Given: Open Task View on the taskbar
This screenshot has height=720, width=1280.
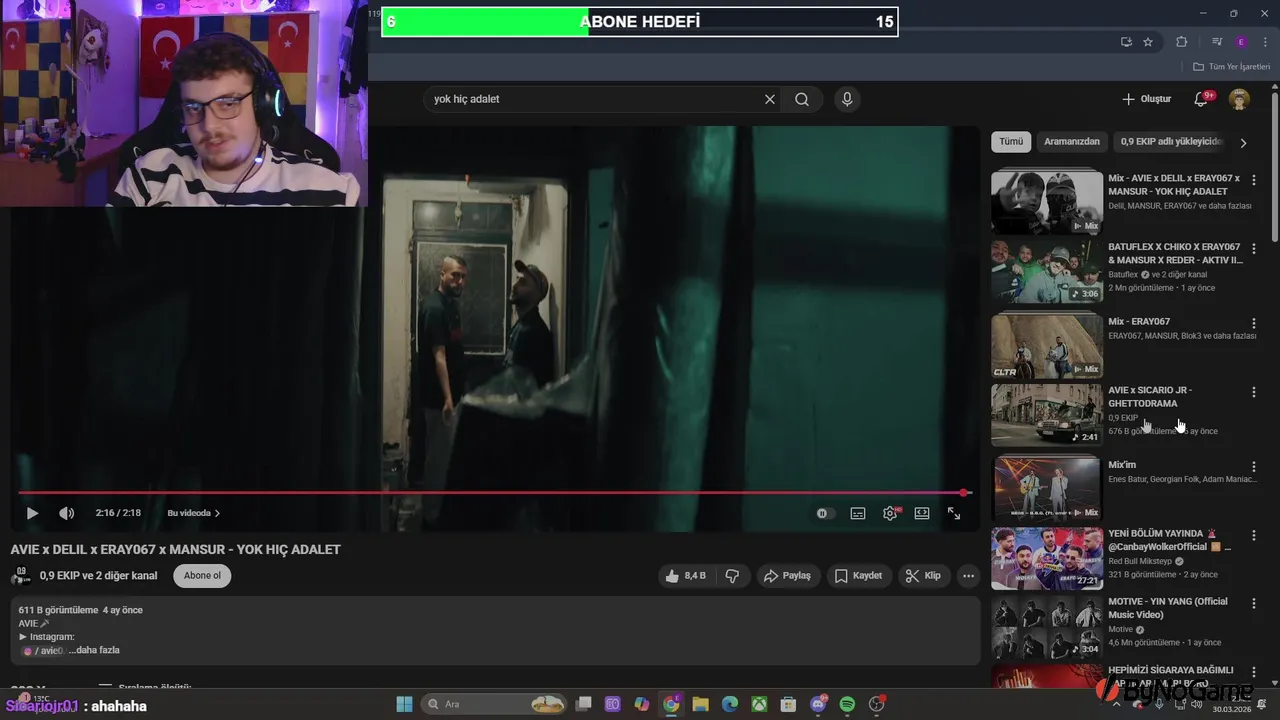Looking at the screenshot, I should click(x=584, y=705).
